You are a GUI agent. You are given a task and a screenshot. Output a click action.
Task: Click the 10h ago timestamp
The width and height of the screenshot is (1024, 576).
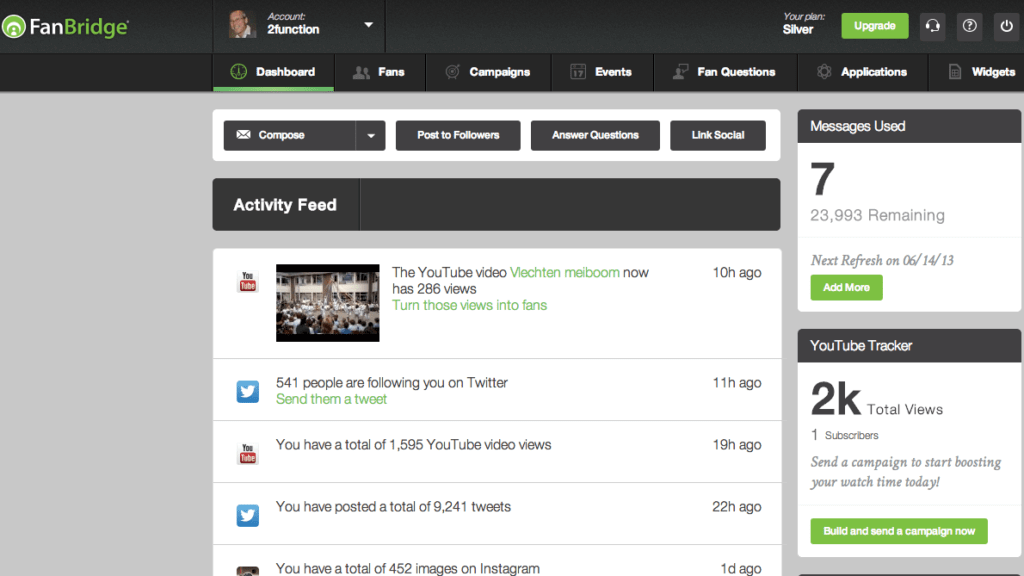737,272
